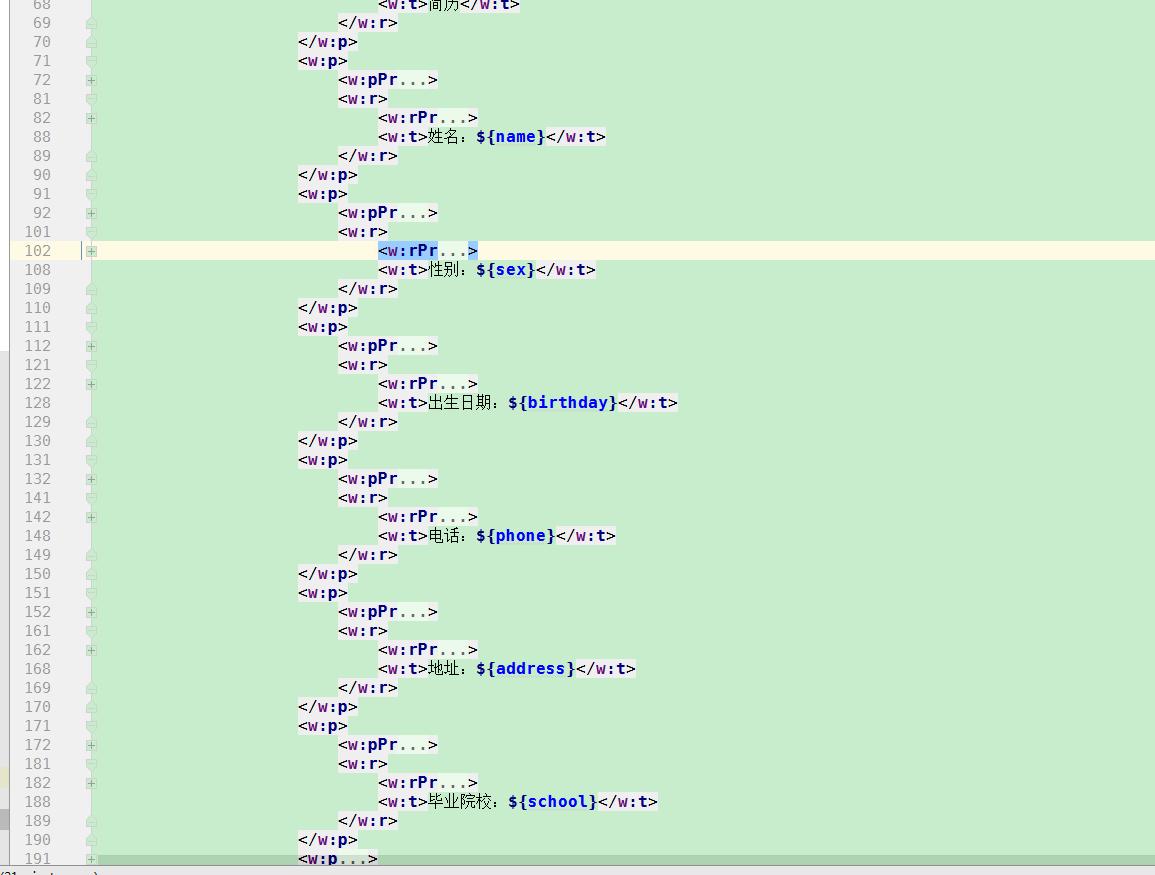Click fold end marker on line 150
1155x875 pixels.
coord(91,574)
